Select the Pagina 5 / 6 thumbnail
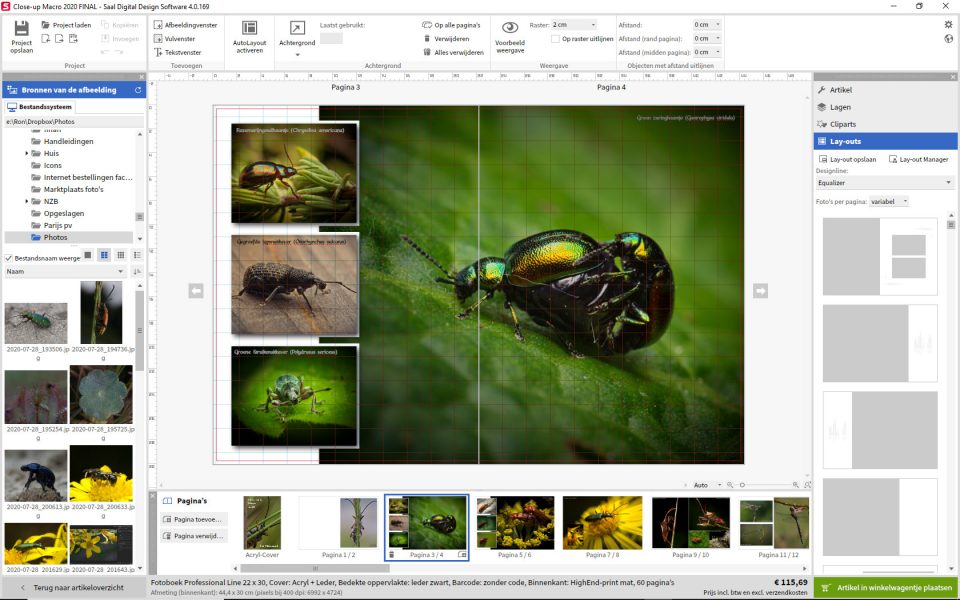The width and height of the screenshot is (960, 600). [x=515, y=522]
